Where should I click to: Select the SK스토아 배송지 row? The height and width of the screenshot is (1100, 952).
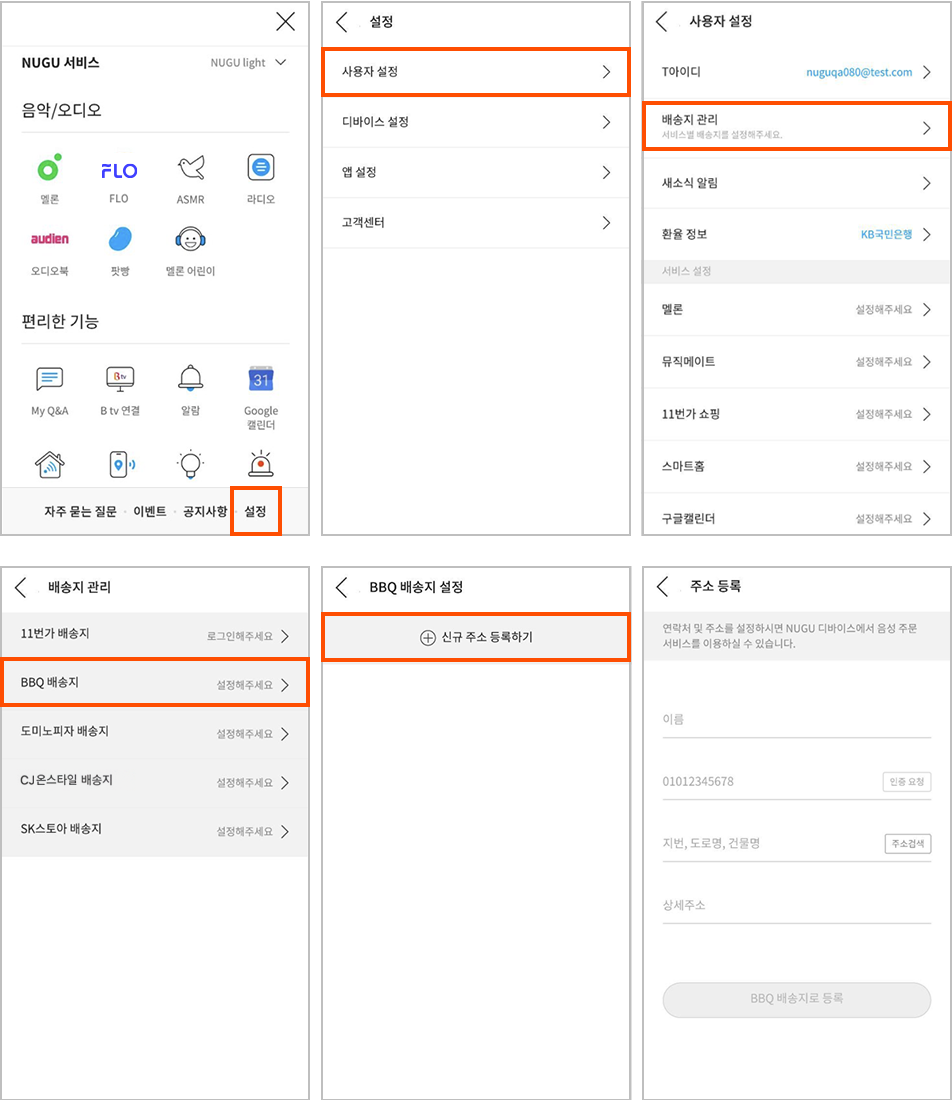(x=155, y=831)
